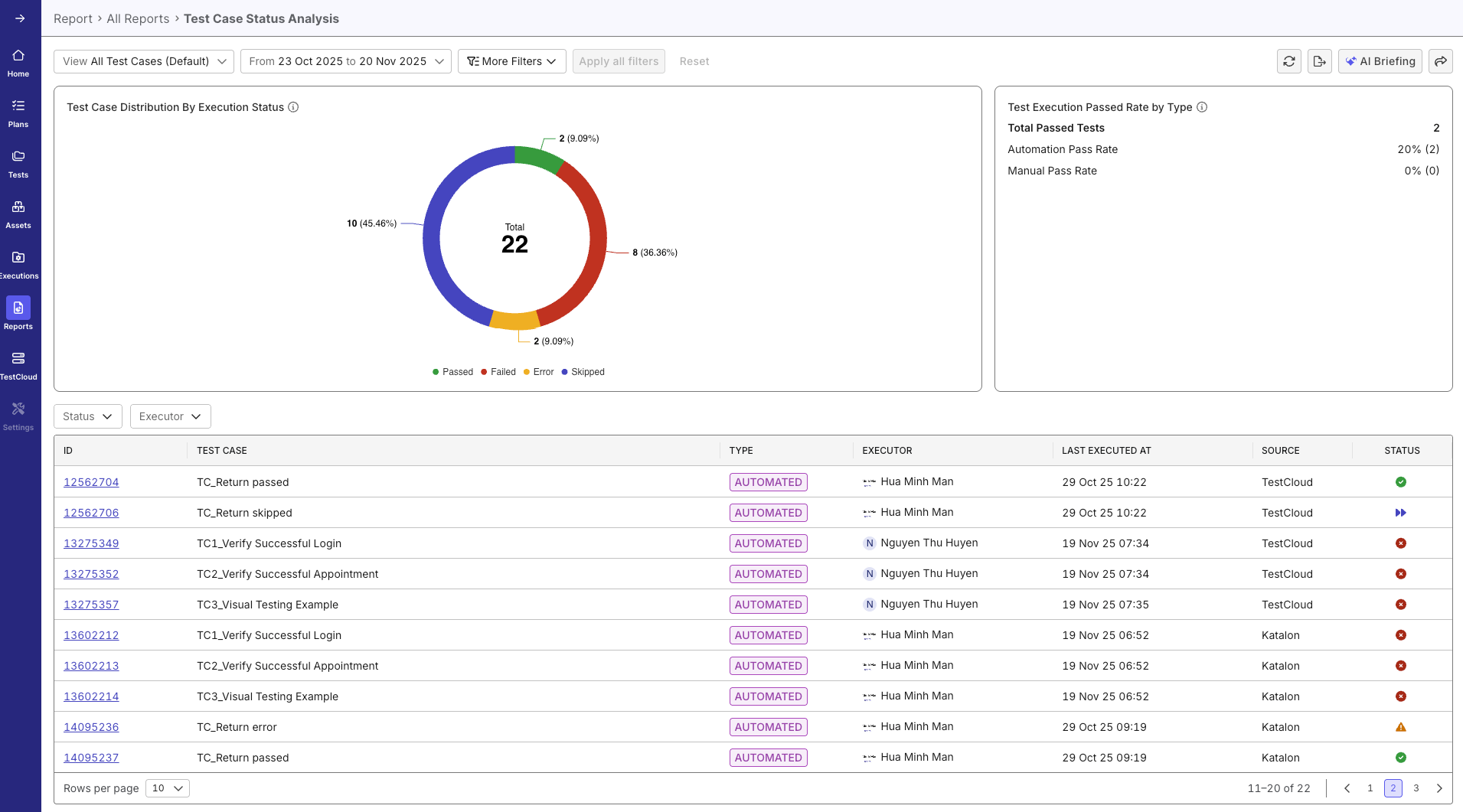Image resolution: width=1463 pixels, height=812 pixels.
Task: Click the info icon beside Test Case Distribution
Action: (293, 107)
